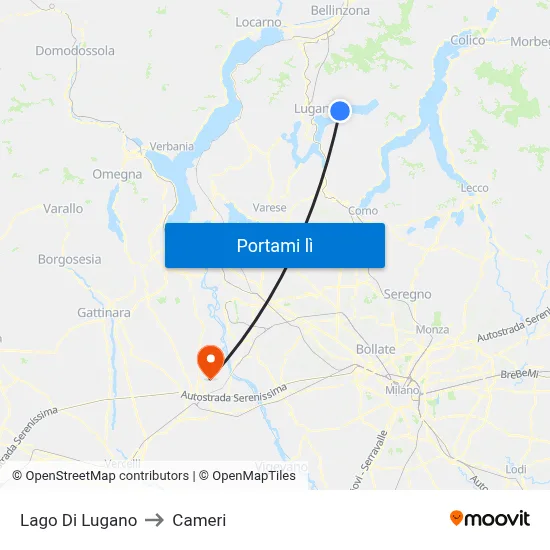
Task: Click the Moovit logo
Action: pos(490,518)
